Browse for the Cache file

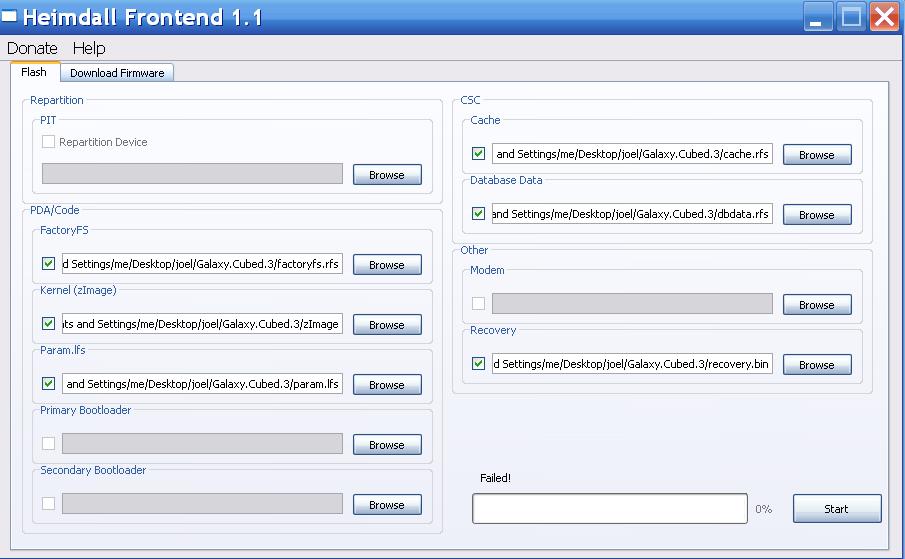point(817,155)
